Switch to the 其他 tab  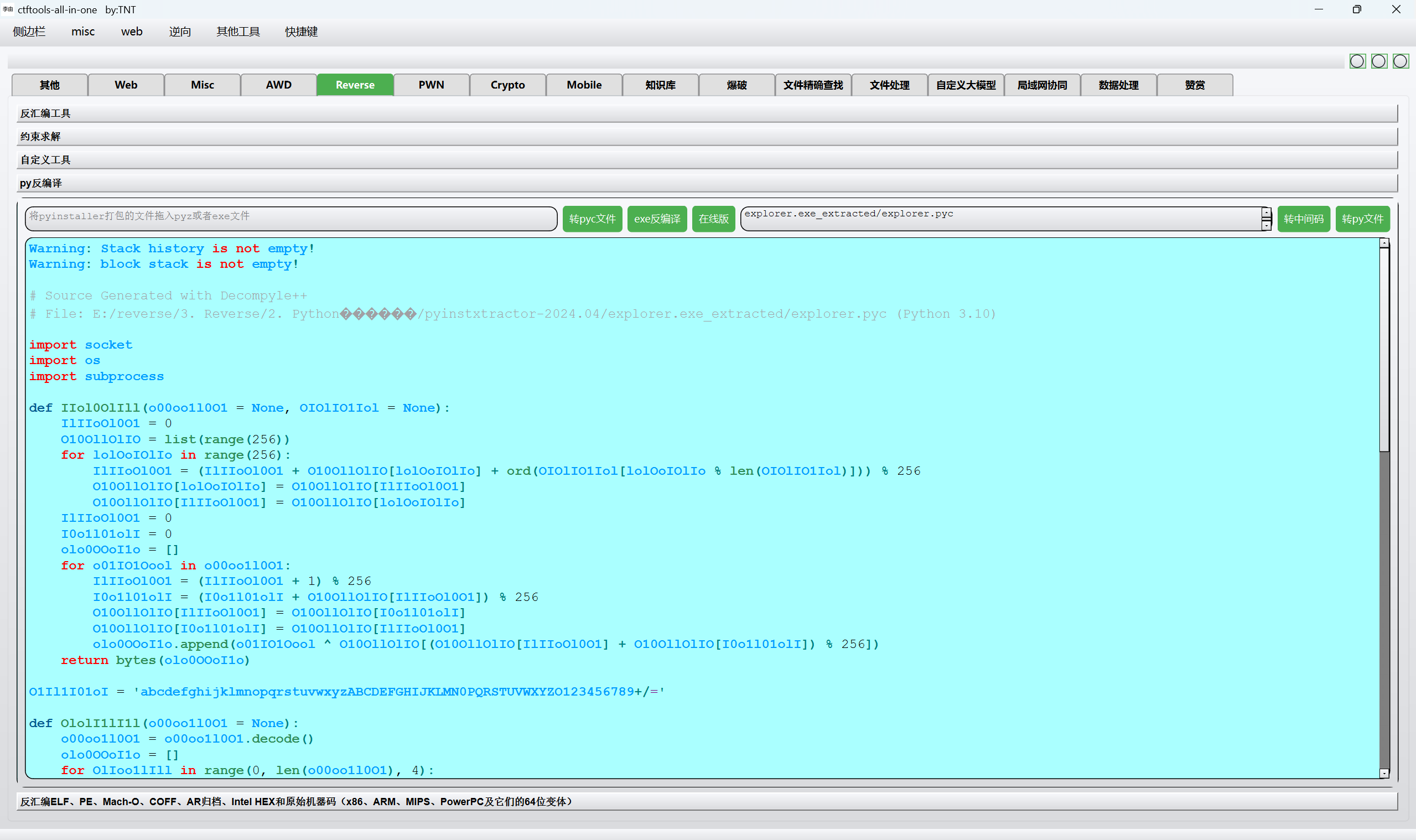[x=49, y=85]
